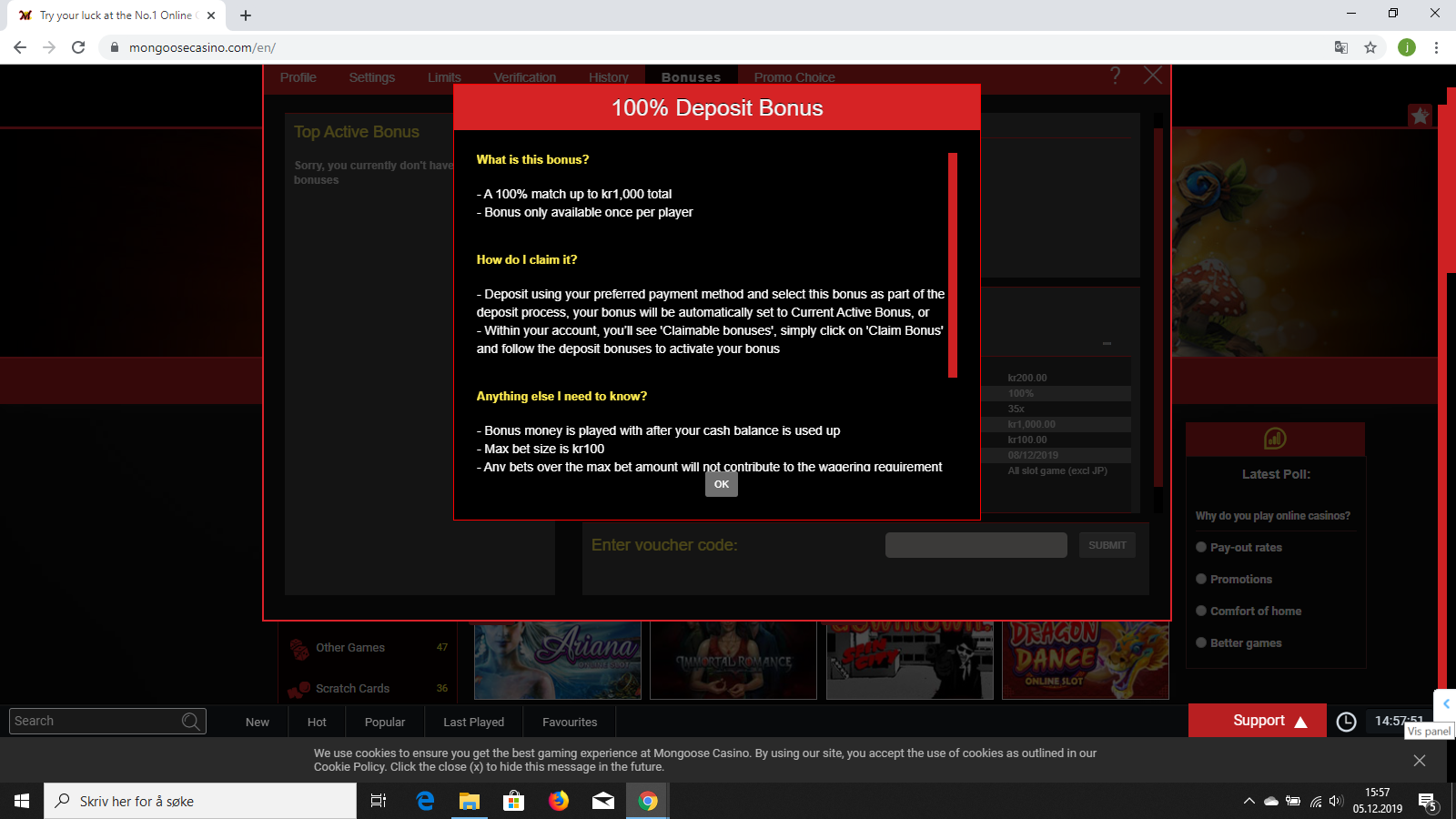Click the voucher code input field

(976, 545)
